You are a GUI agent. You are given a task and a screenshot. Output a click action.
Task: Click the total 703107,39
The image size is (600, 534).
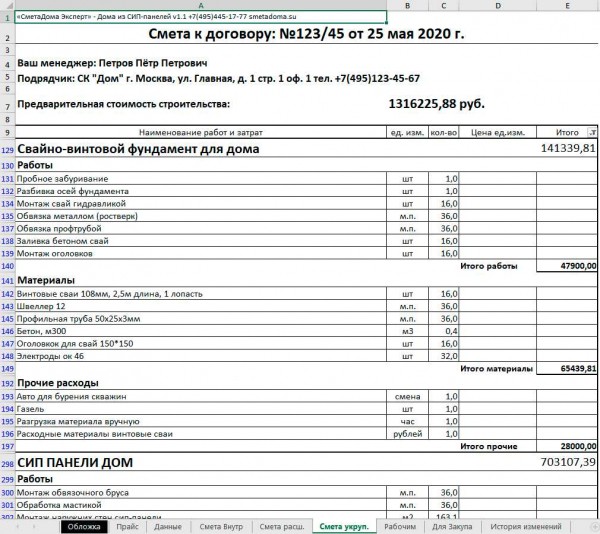coord(568,462)
